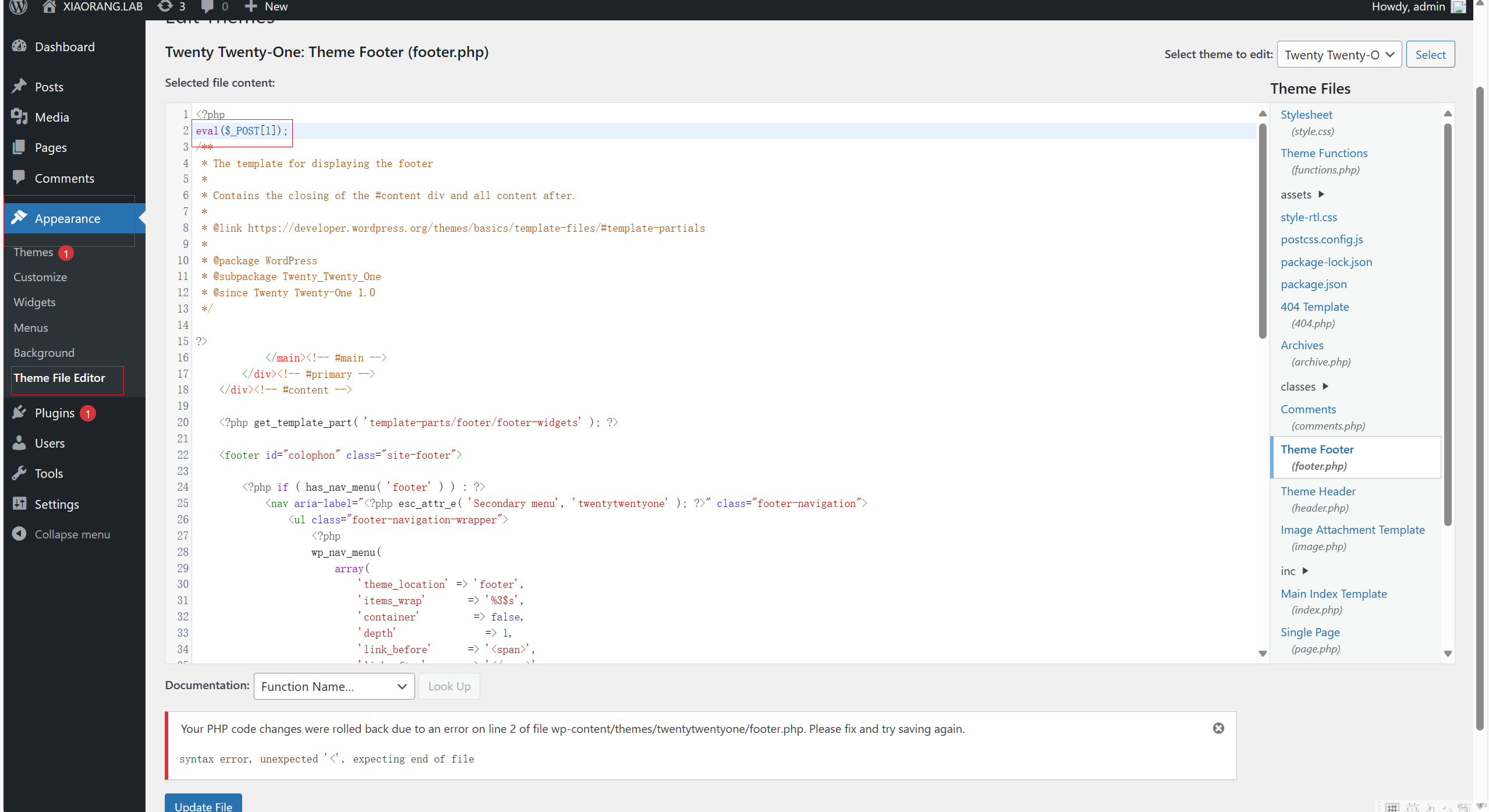Click the eval($_POST[1]) code line
The image size is (1489, 812).
(242, 131)
